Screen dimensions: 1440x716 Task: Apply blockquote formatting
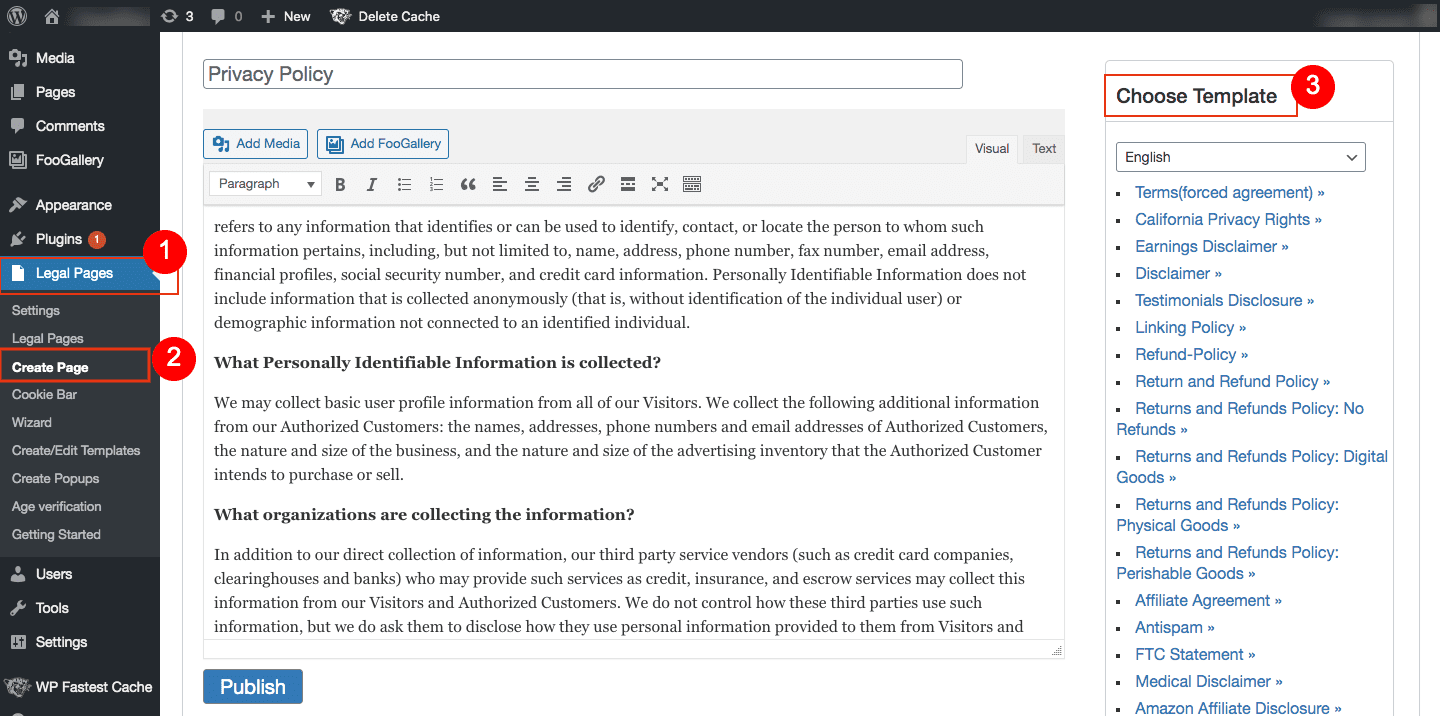coord(467,184)
